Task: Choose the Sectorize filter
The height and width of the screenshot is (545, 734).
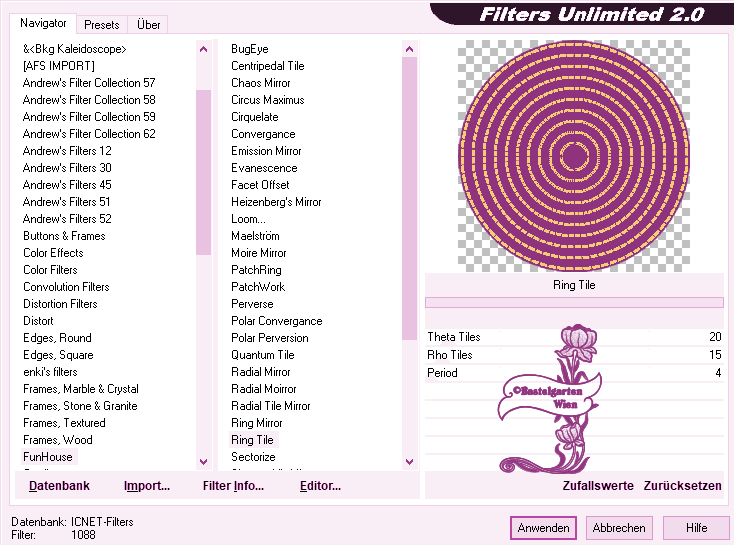Action: [253, 457]
